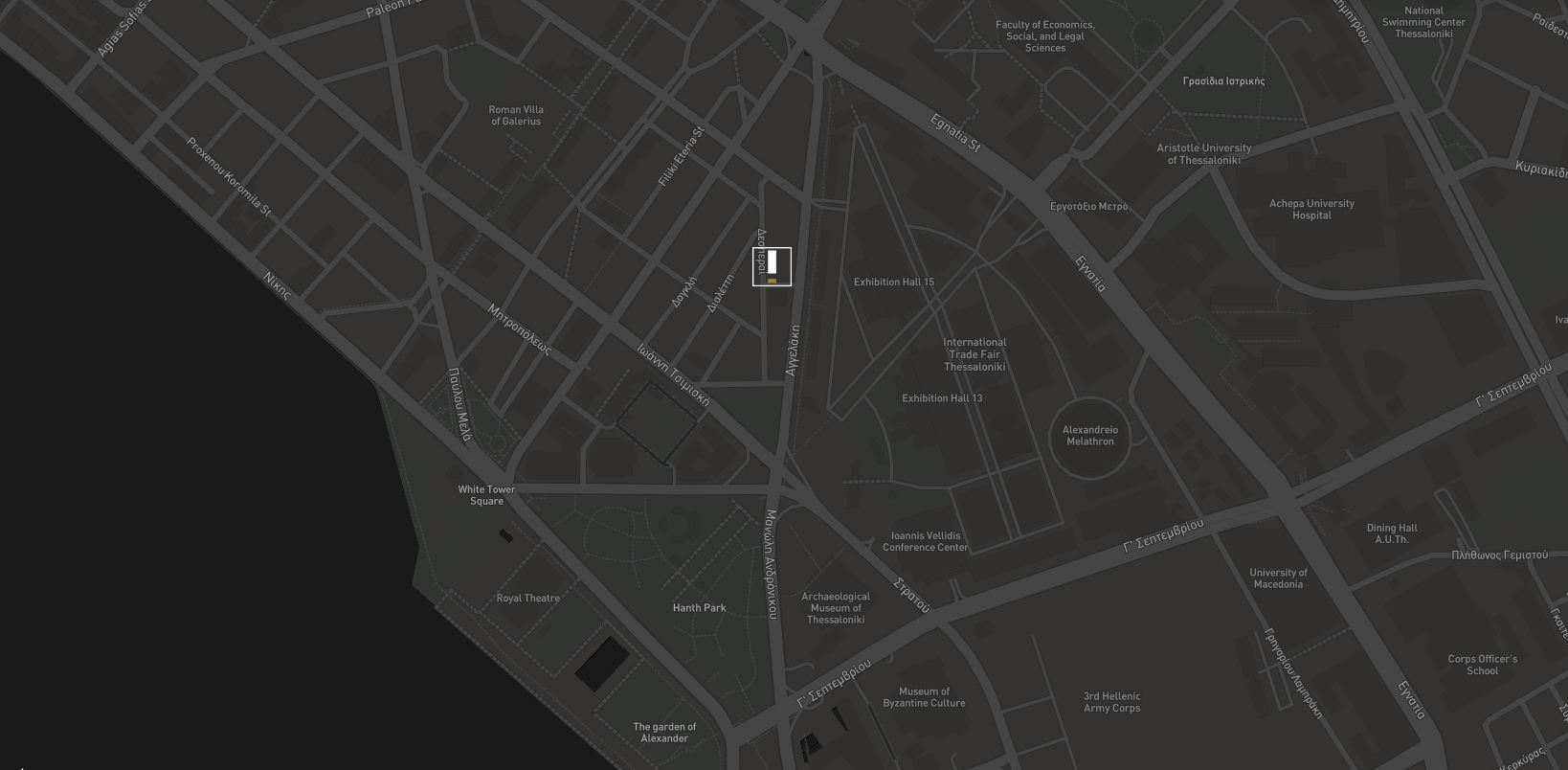Click the white bar inside the square marker
The width and height of the screenshot is (1568, 770).
coord(772,261)
